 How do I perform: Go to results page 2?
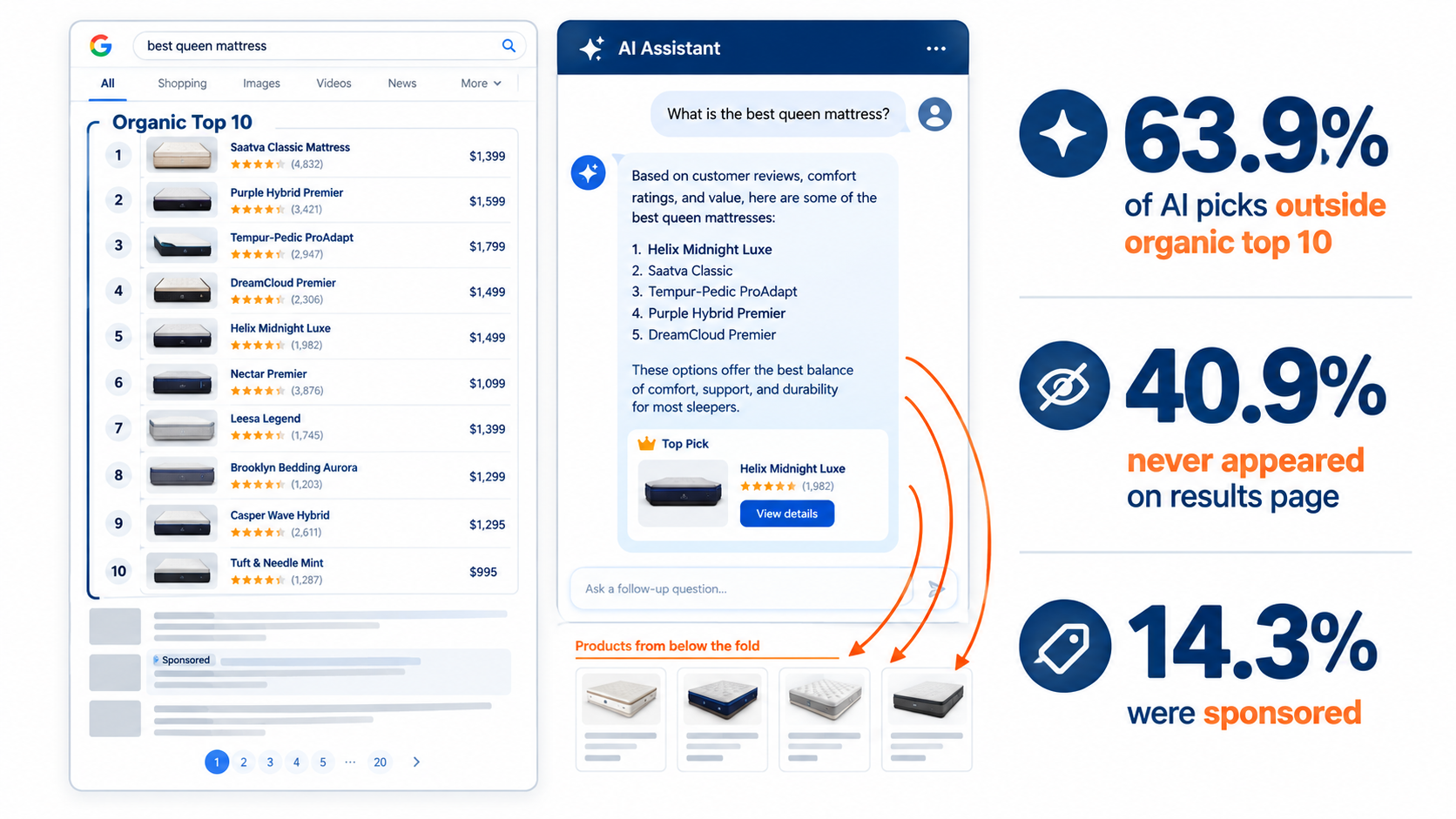click(244, 762)
